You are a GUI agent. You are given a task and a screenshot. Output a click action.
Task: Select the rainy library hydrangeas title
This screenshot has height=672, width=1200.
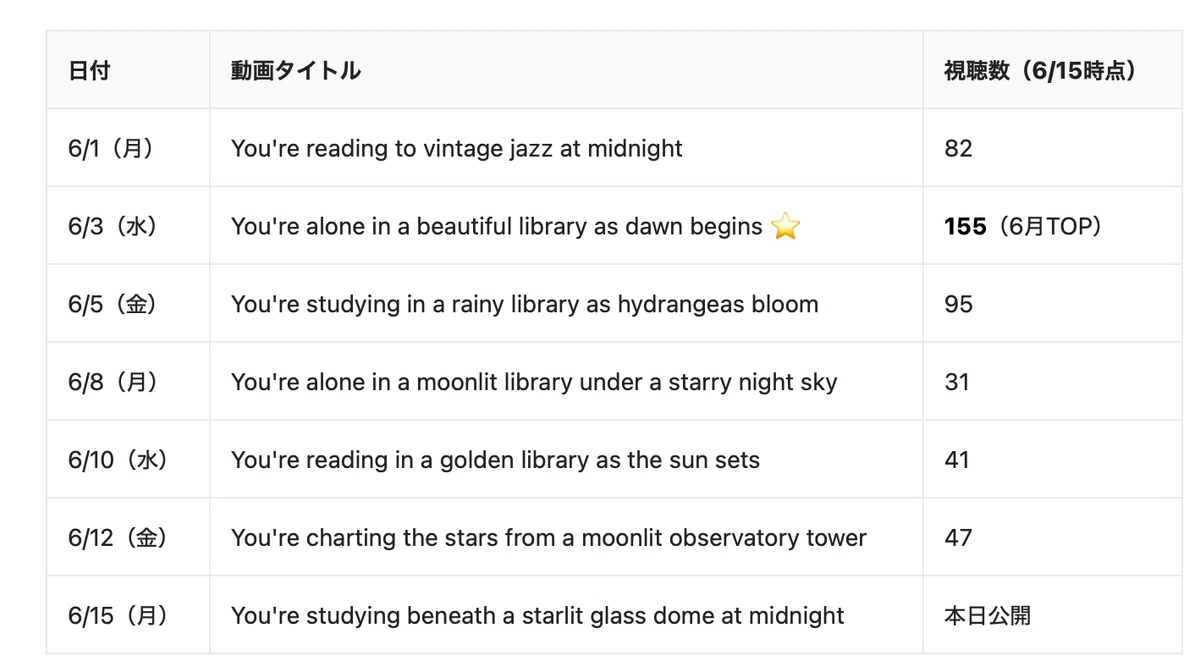tap(525, 305)
